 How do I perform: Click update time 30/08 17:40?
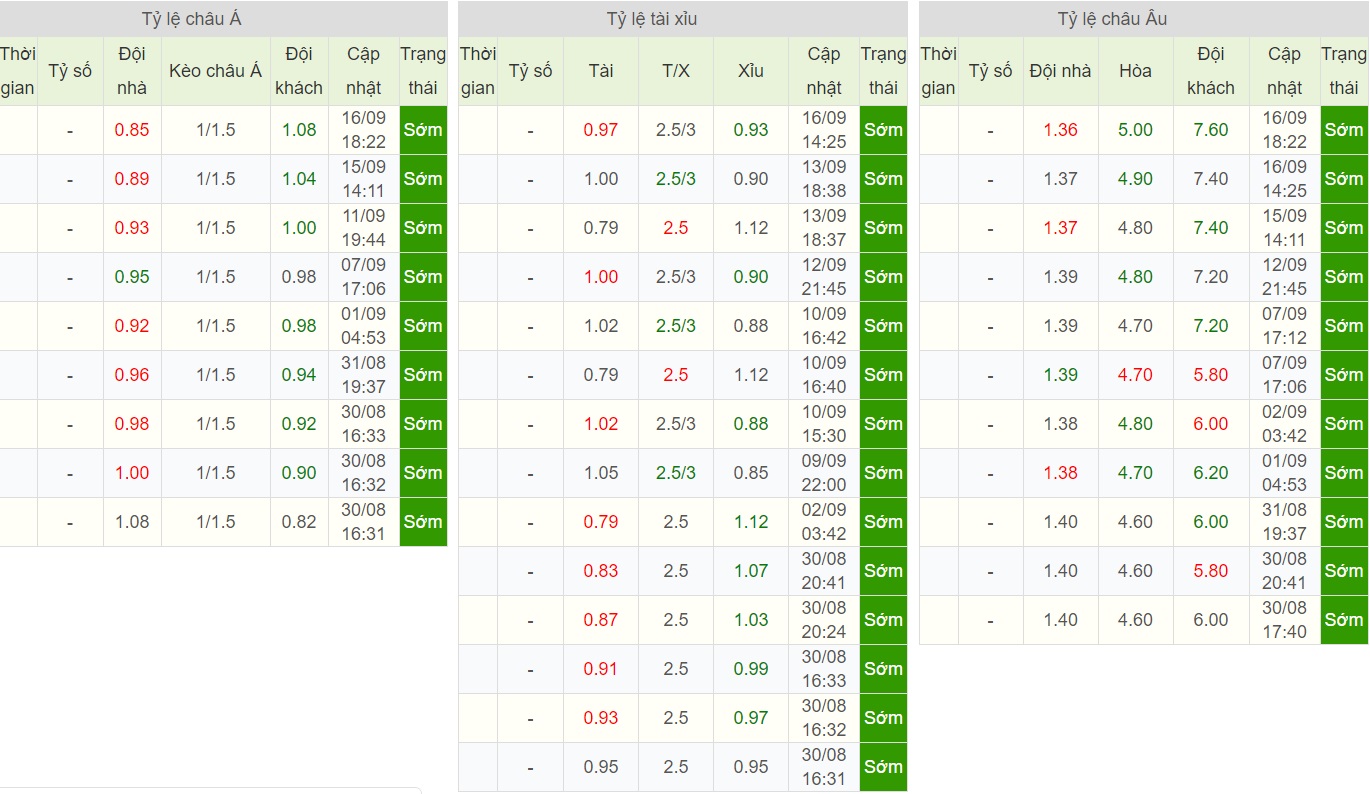1284,620
